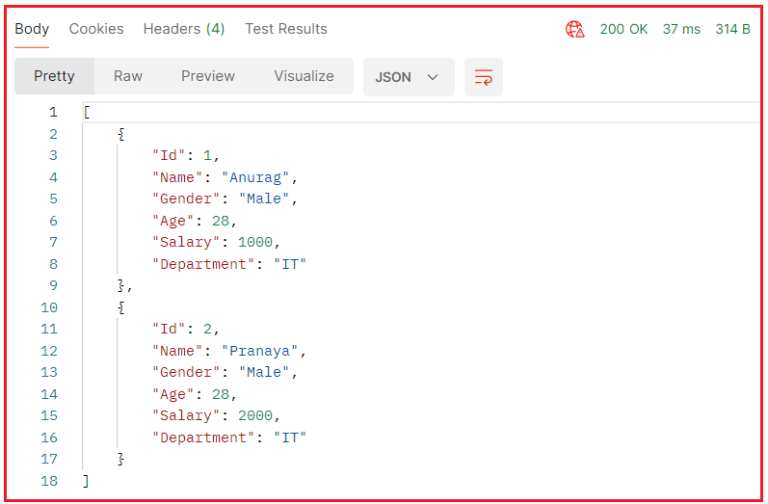Screen dimensions: 768x504
Task: Open the Headers (4) tab
Action: (184, 29)
